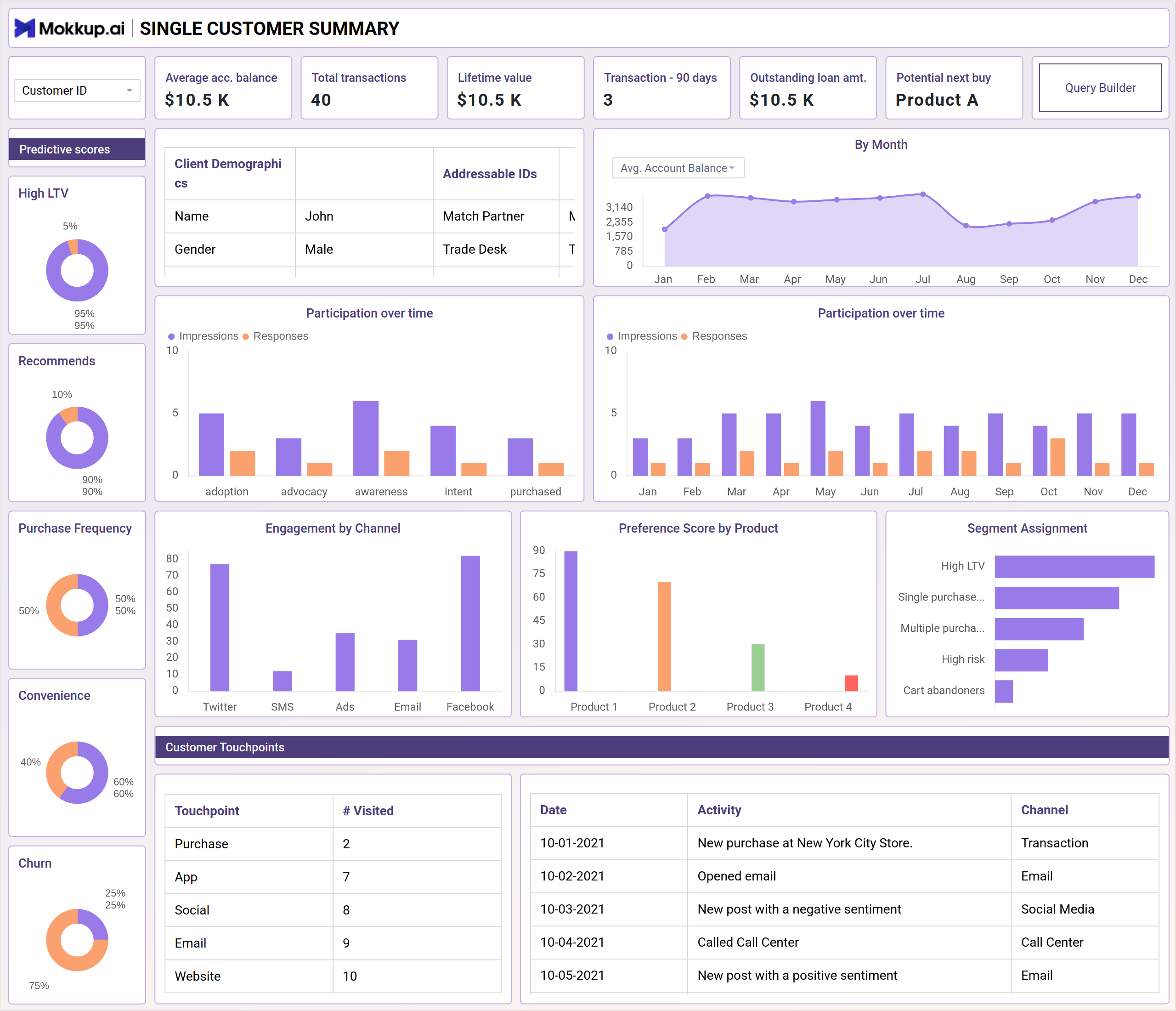Click the Twitter engagement bar
Image resolution: width=1176 pixels, height=1011 pixels.
tap(220, 628)
